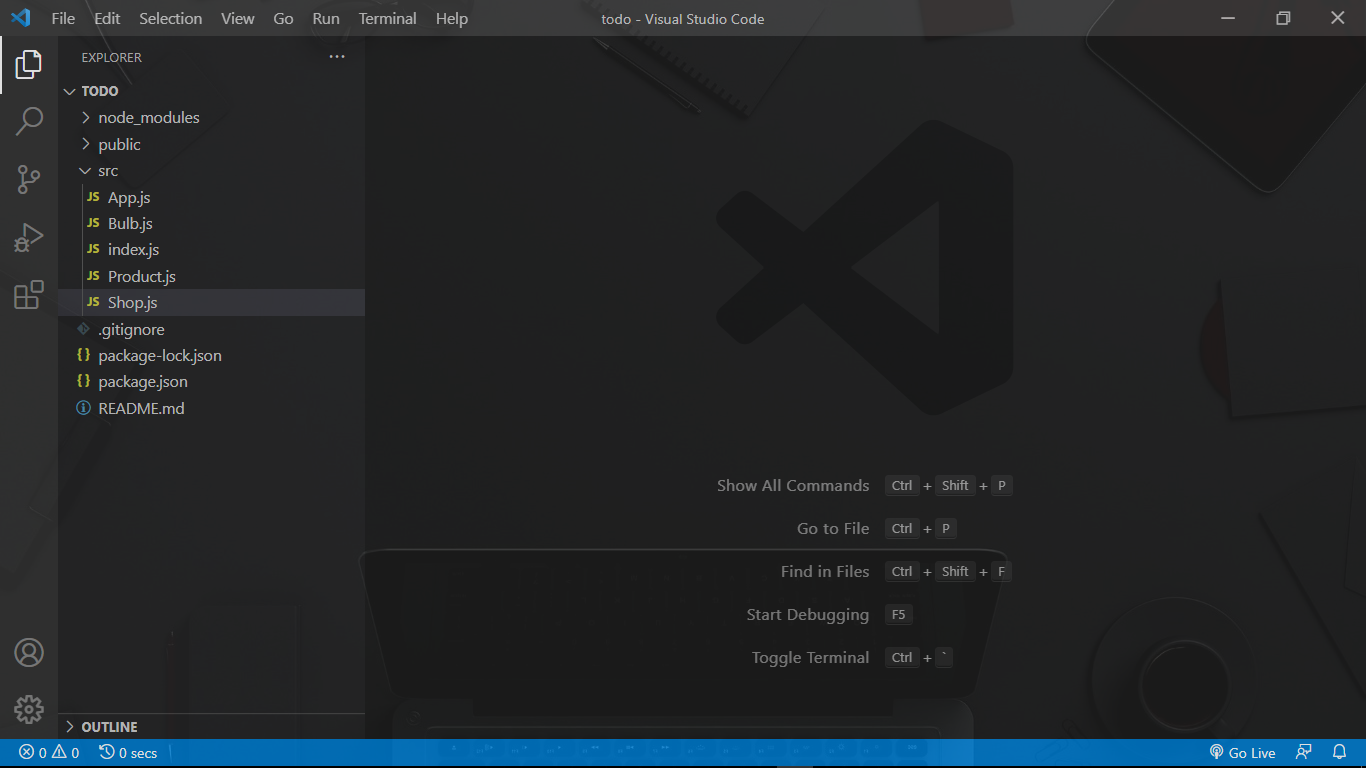
Task: Click the info icon beside README.md
Action: coord(84,408)
